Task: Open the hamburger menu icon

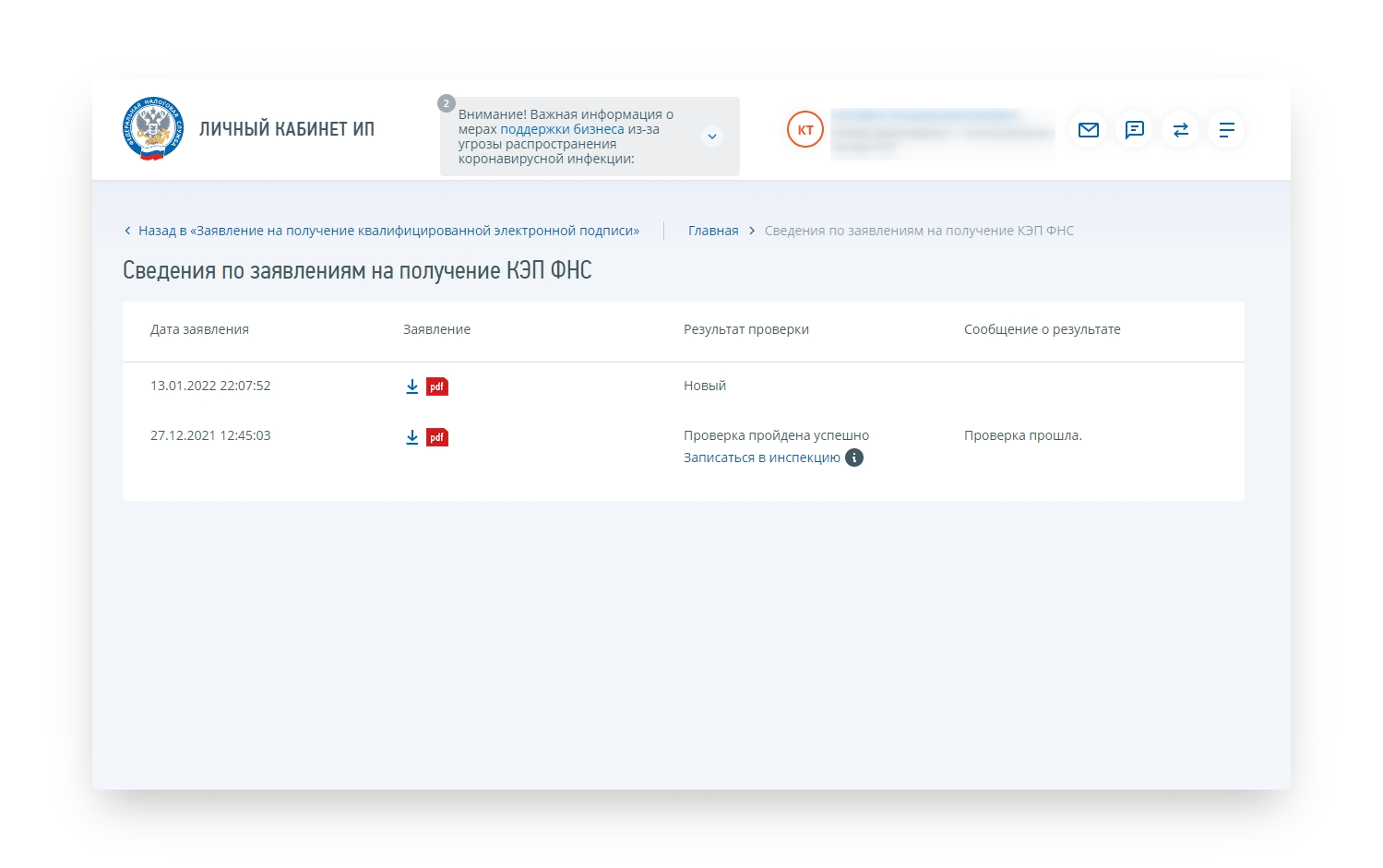Action: tap(1226, 130)
